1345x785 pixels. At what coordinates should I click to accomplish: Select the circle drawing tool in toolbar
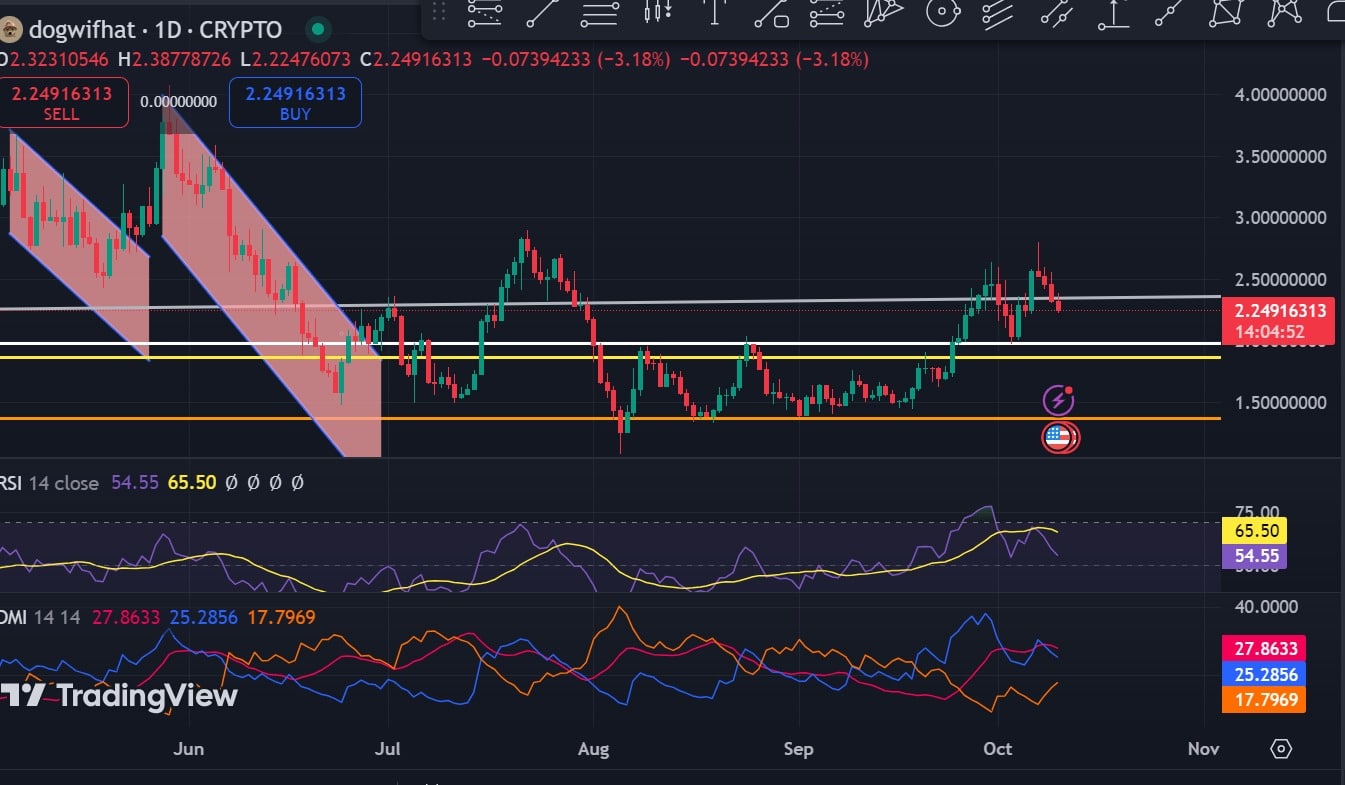pos(942,12)
